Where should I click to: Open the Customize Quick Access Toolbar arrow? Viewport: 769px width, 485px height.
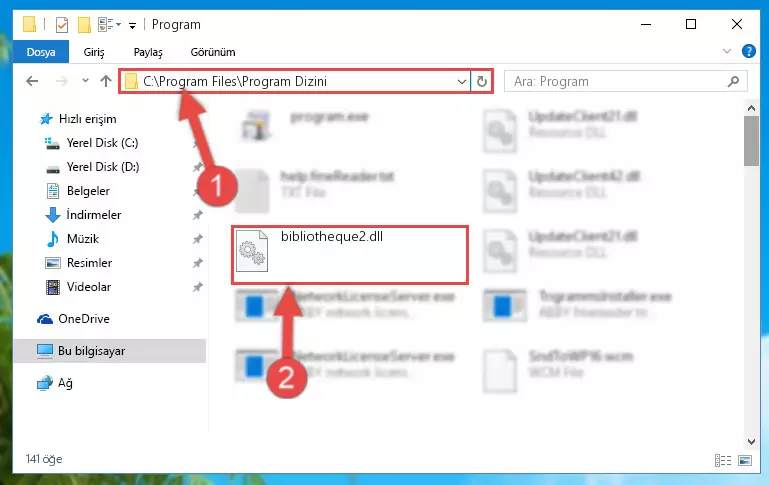click(132, 26)
